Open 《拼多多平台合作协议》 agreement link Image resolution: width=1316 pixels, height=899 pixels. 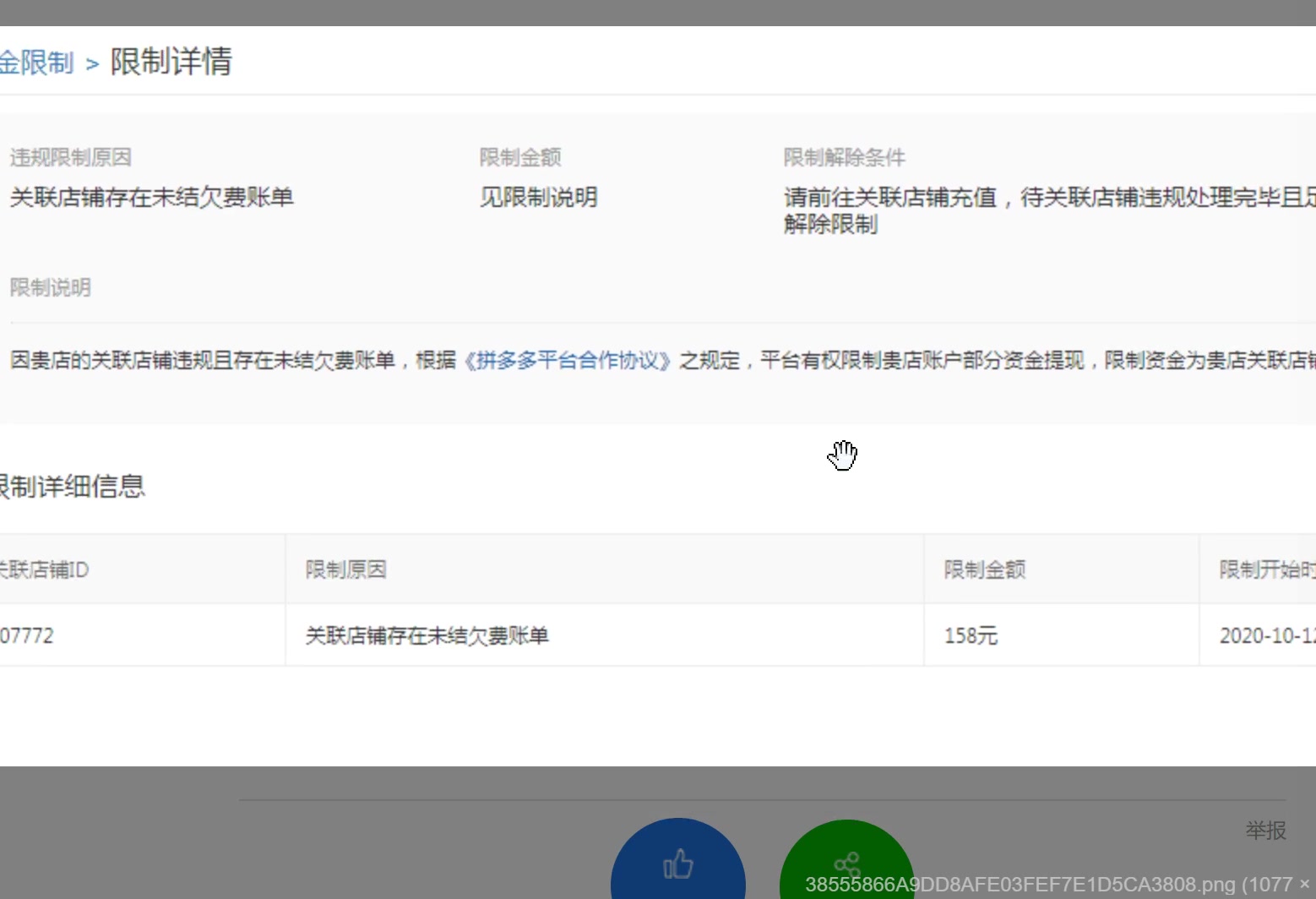click(x=568, y=361)
